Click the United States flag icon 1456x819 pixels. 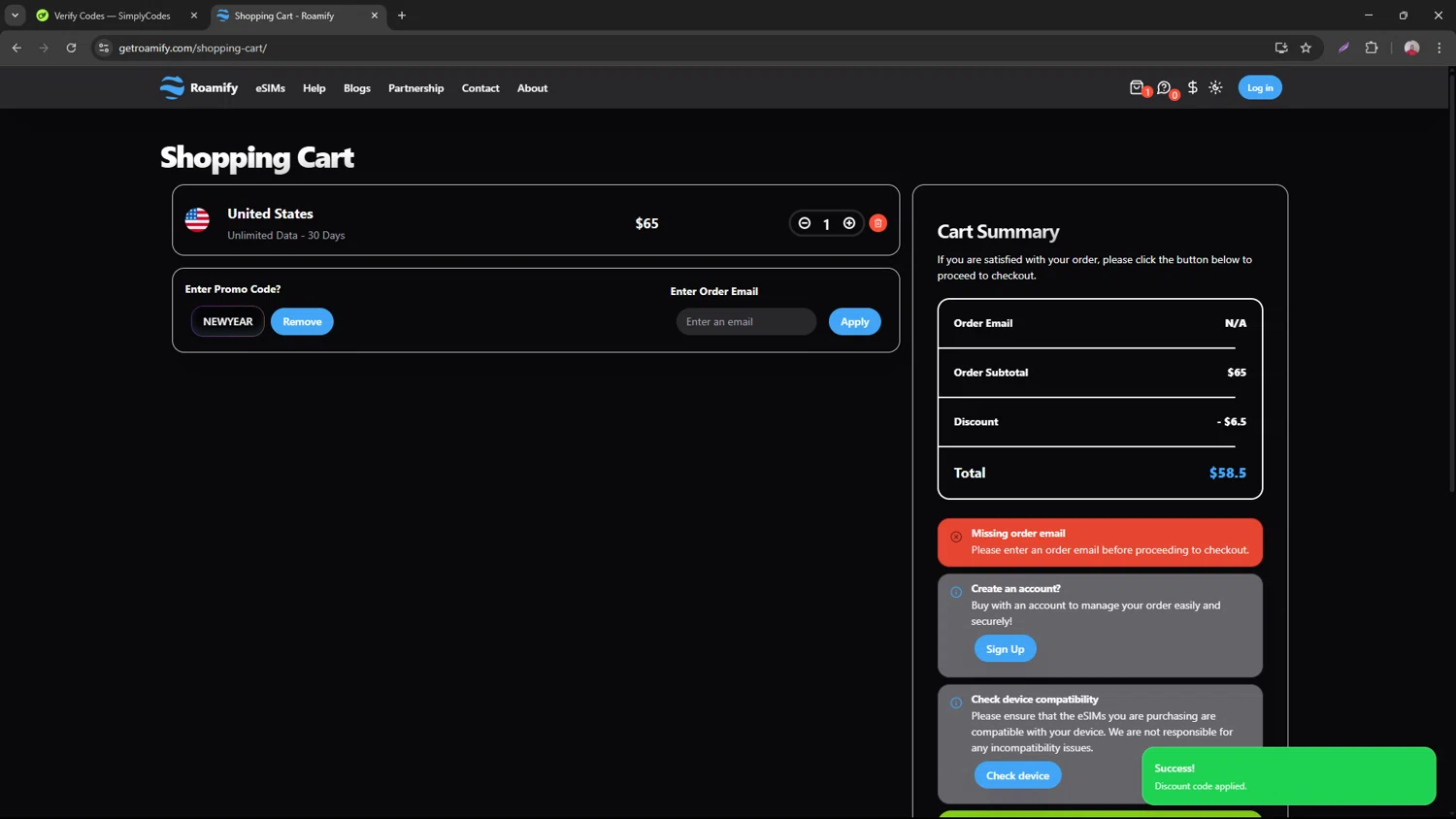coord(197,220)
